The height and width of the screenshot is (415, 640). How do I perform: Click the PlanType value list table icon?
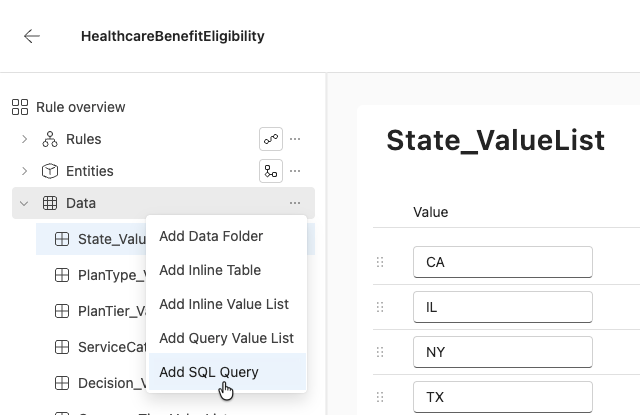pyautogui.click(x=62, y=275)
